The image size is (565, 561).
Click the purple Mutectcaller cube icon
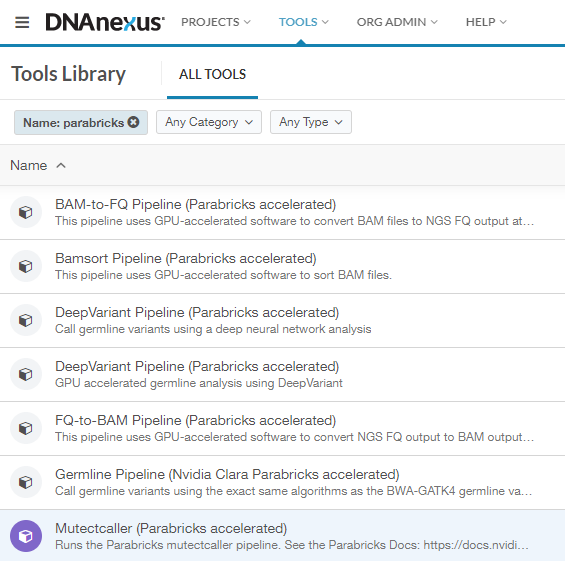coord(26,536)
